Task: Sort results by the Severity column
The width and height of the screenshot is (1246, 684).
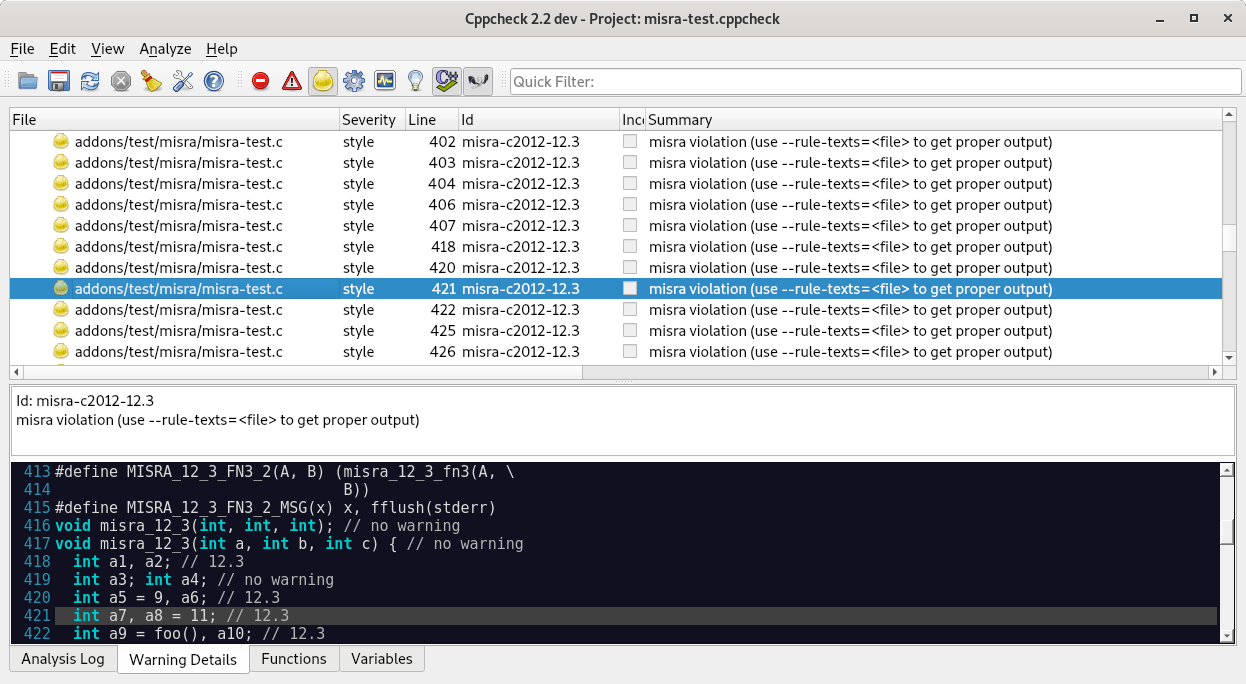Action: click(x=372, y=120)
